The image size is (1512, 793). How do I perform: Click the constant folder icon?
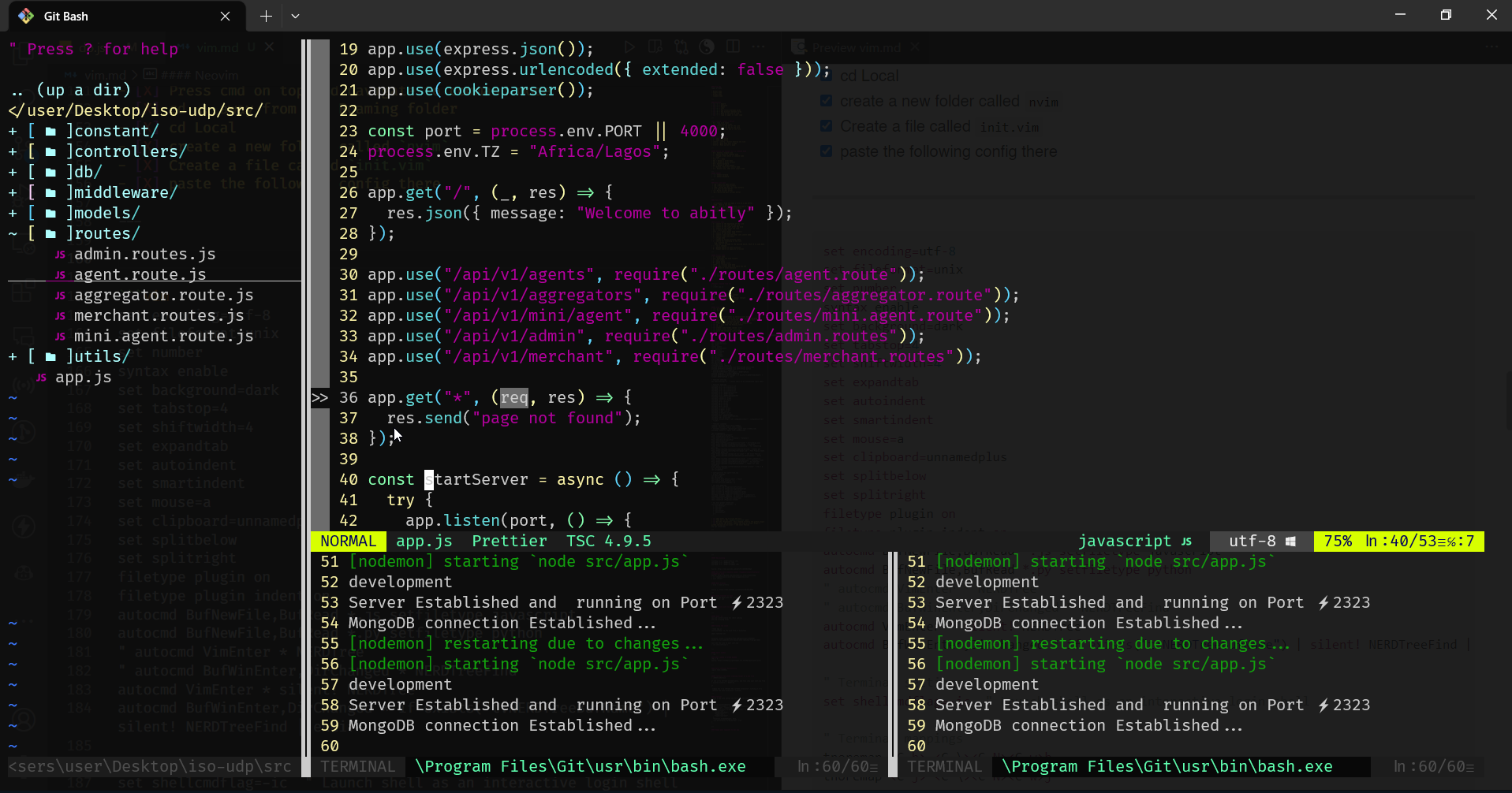(50, 132)
